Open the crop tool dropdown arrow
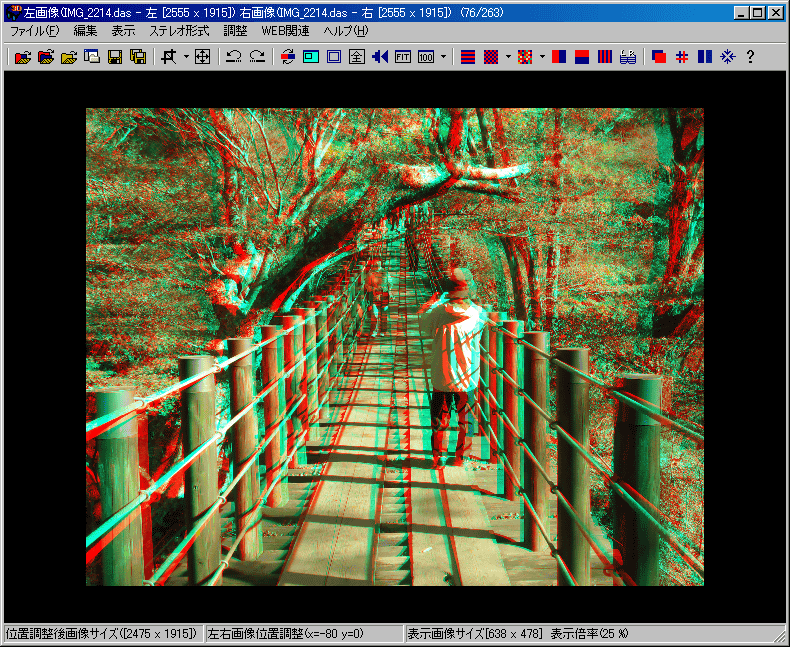 click(186, 57)
